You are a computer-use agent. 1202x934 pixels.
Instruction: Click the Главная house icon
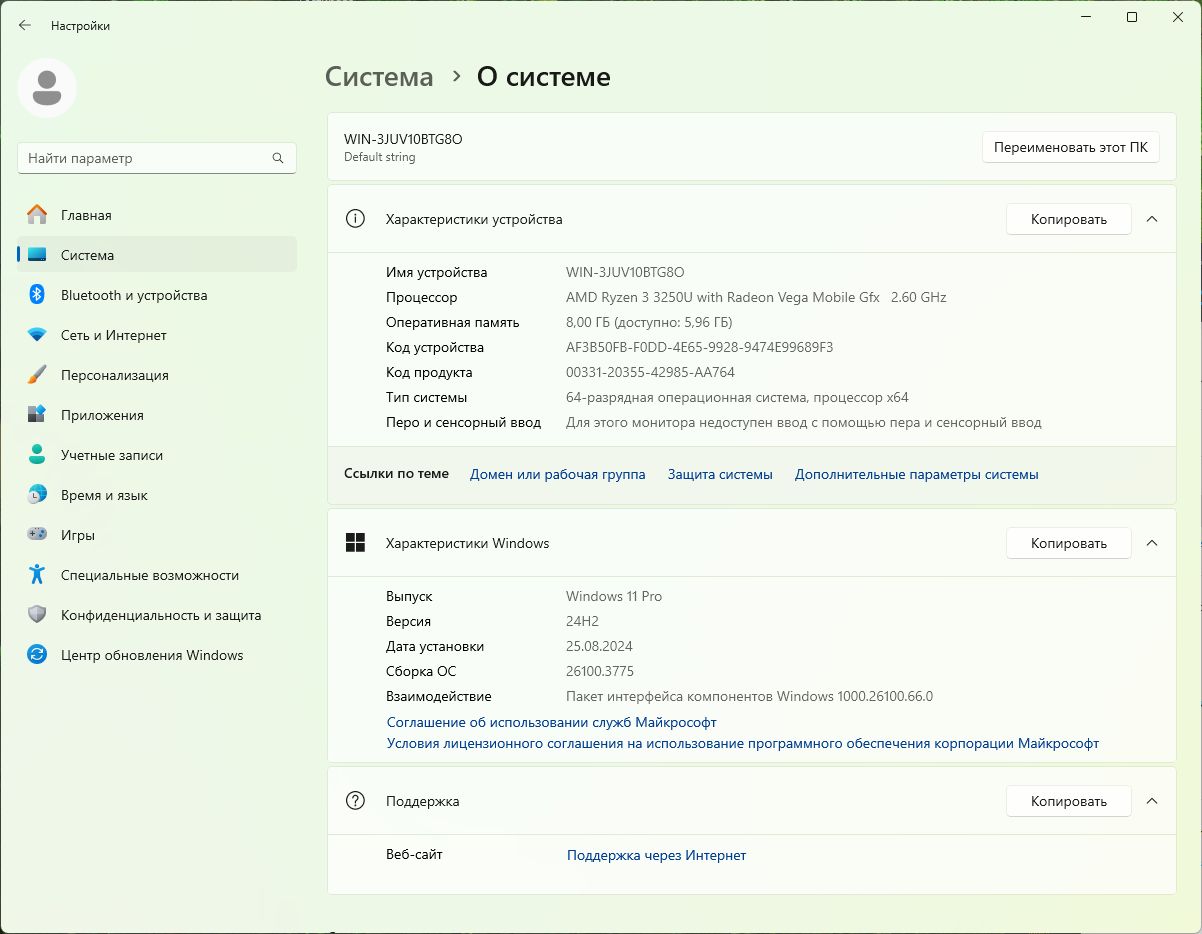coord(37,215)
